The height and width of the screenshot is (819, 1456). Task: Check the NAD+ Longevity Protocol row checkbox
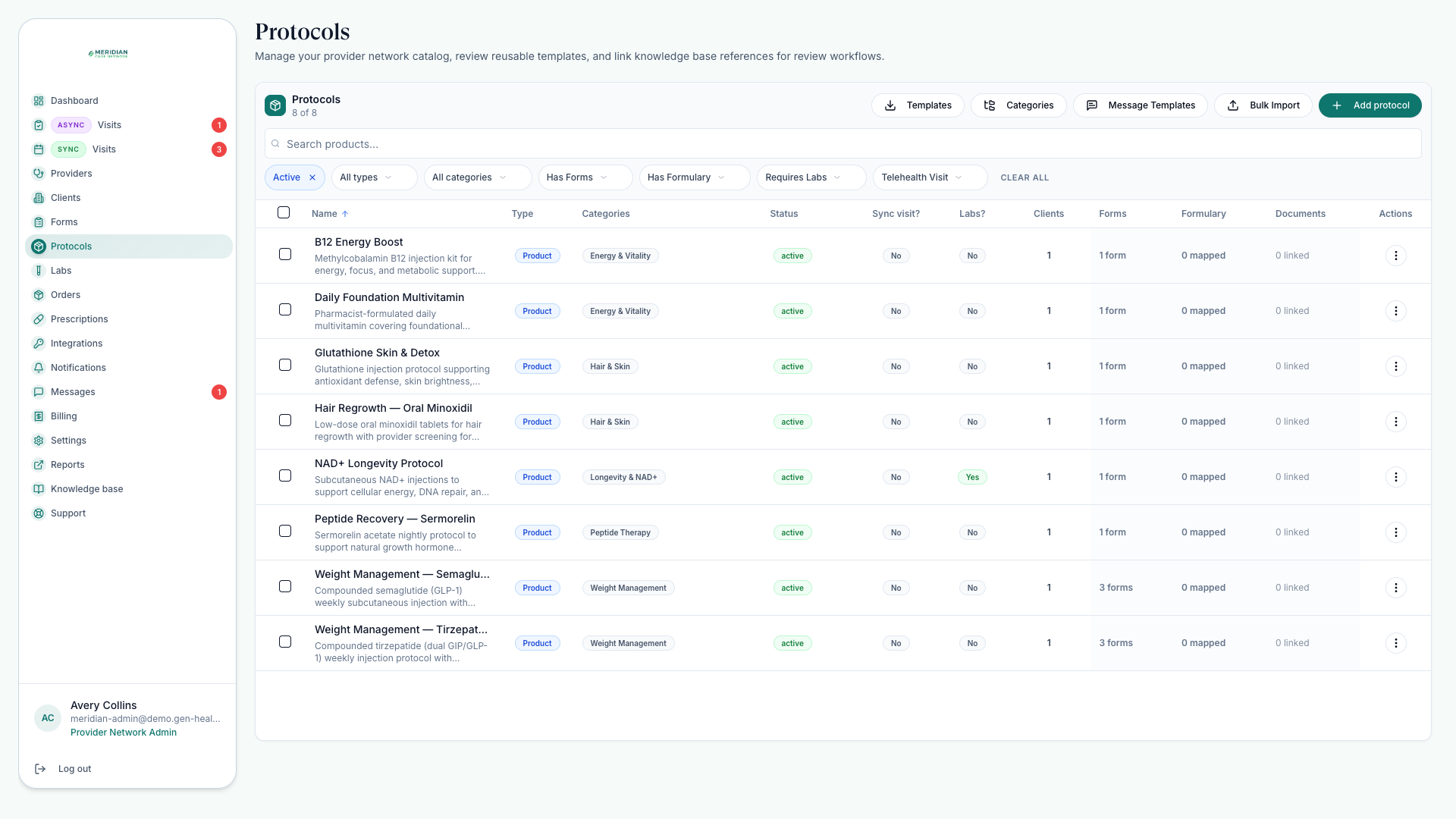[x=285, y=475]
